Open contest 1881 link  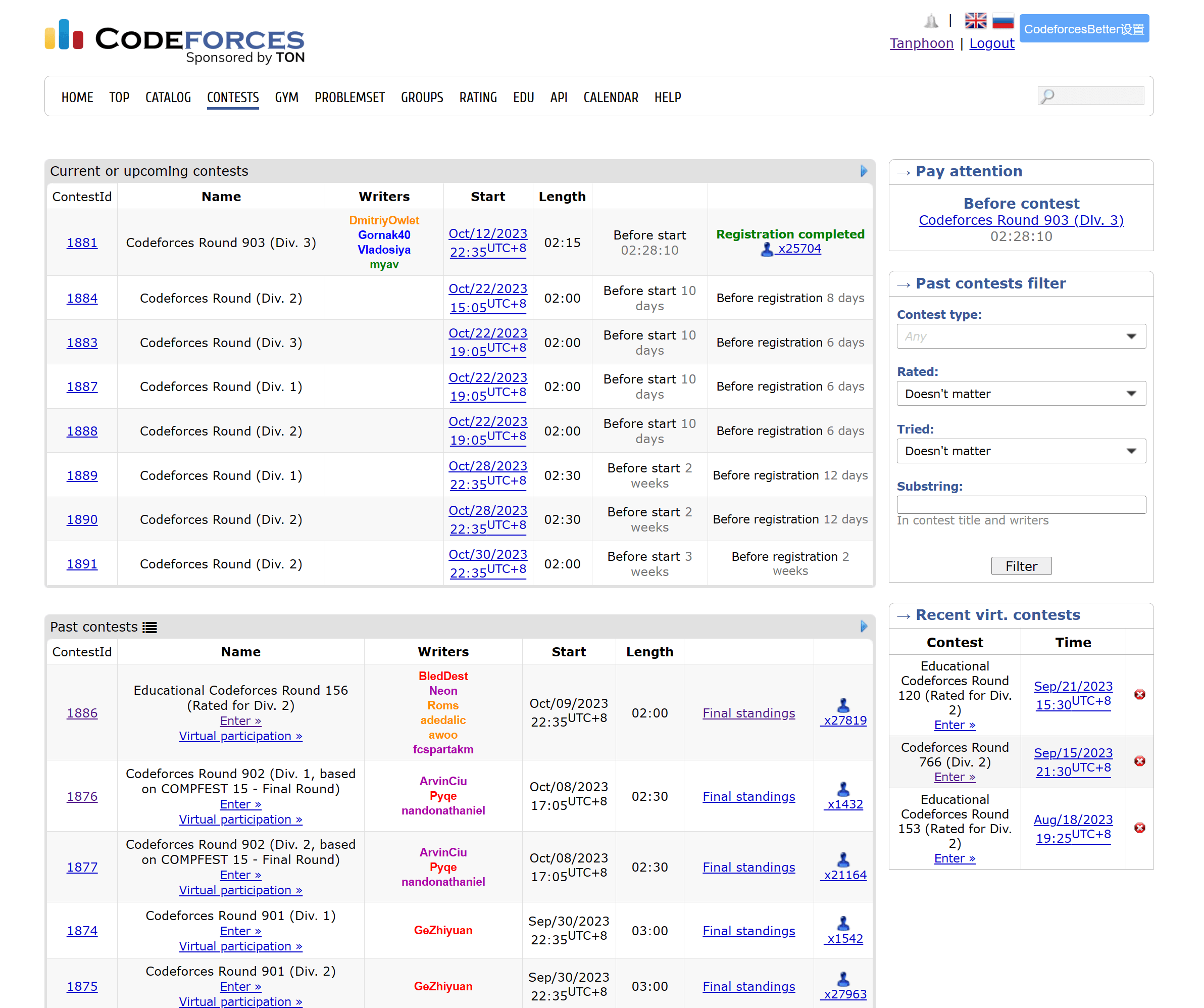point(82,242)
